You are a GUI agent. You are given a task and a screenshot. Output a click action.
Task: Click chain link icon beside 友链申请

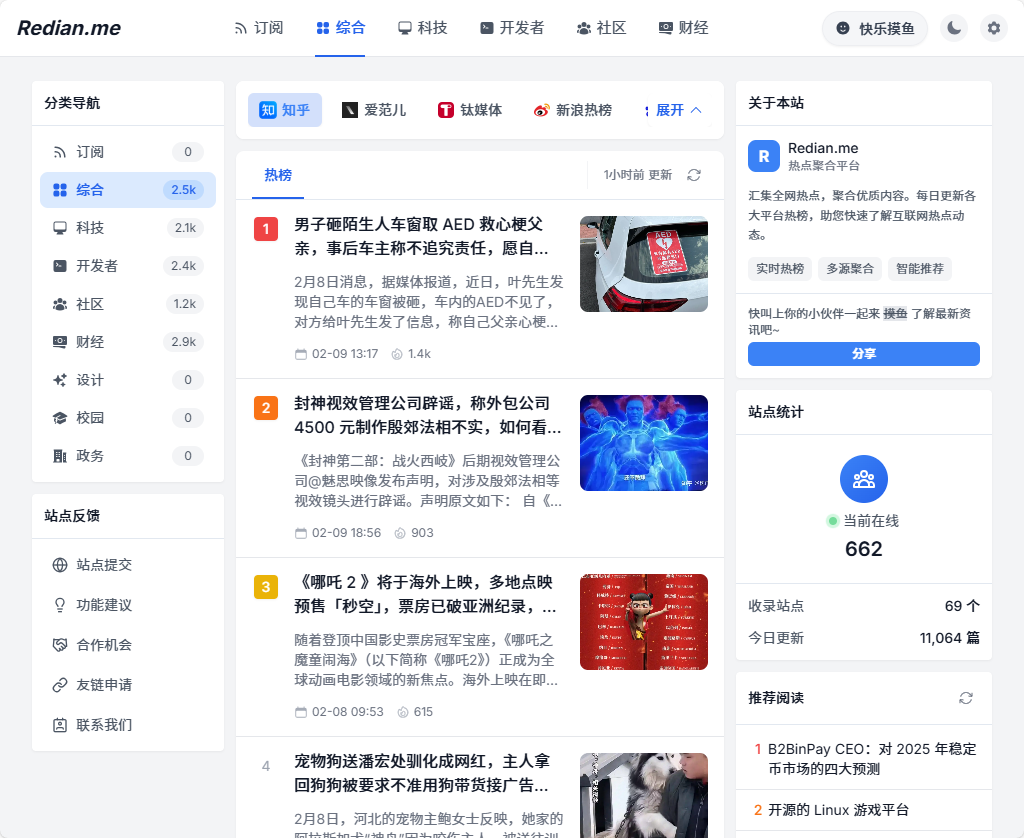(60, 685)
